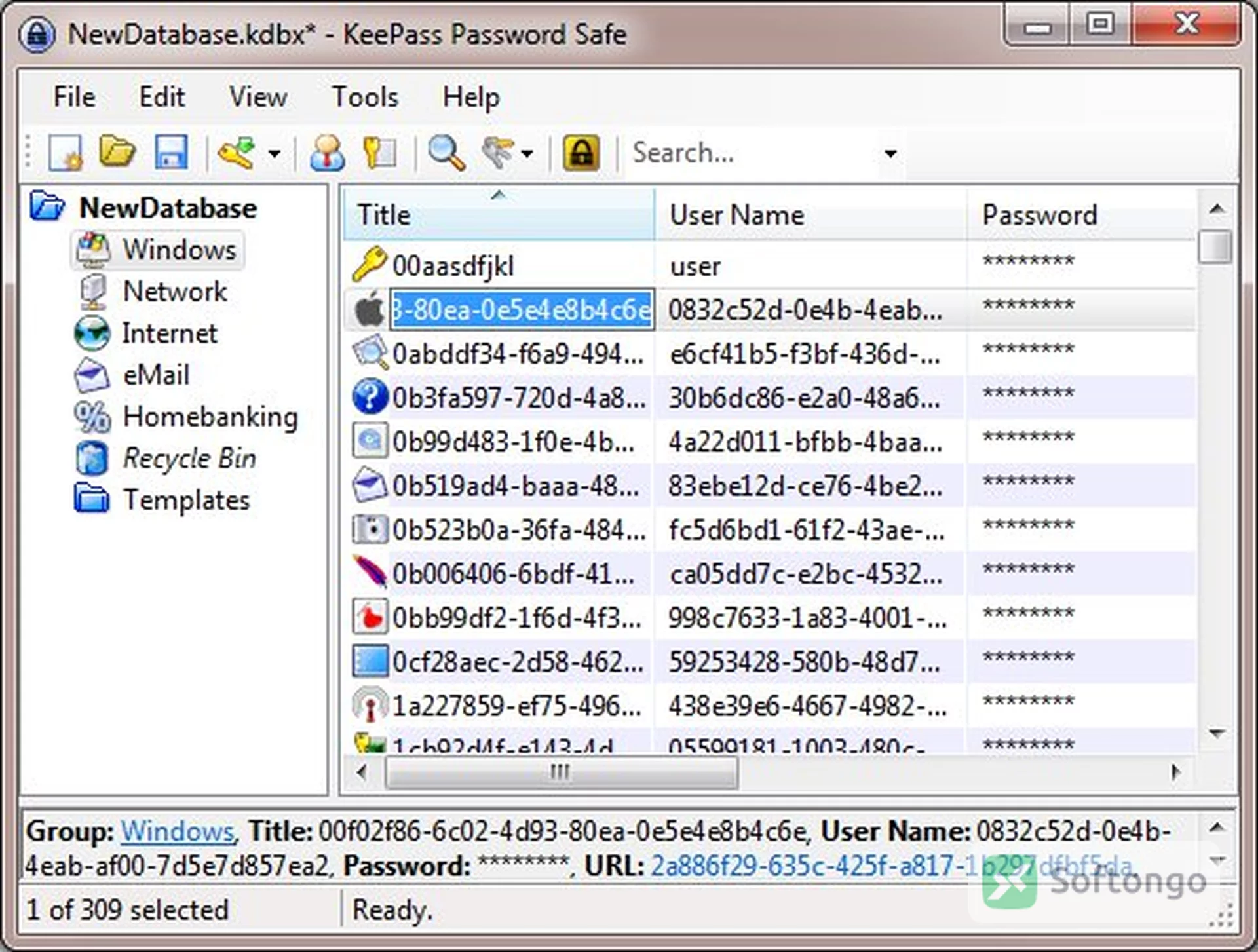
Task: Open the Show Entries dropdown arrow
Action: pyautogui.click(x=527, y=154)
